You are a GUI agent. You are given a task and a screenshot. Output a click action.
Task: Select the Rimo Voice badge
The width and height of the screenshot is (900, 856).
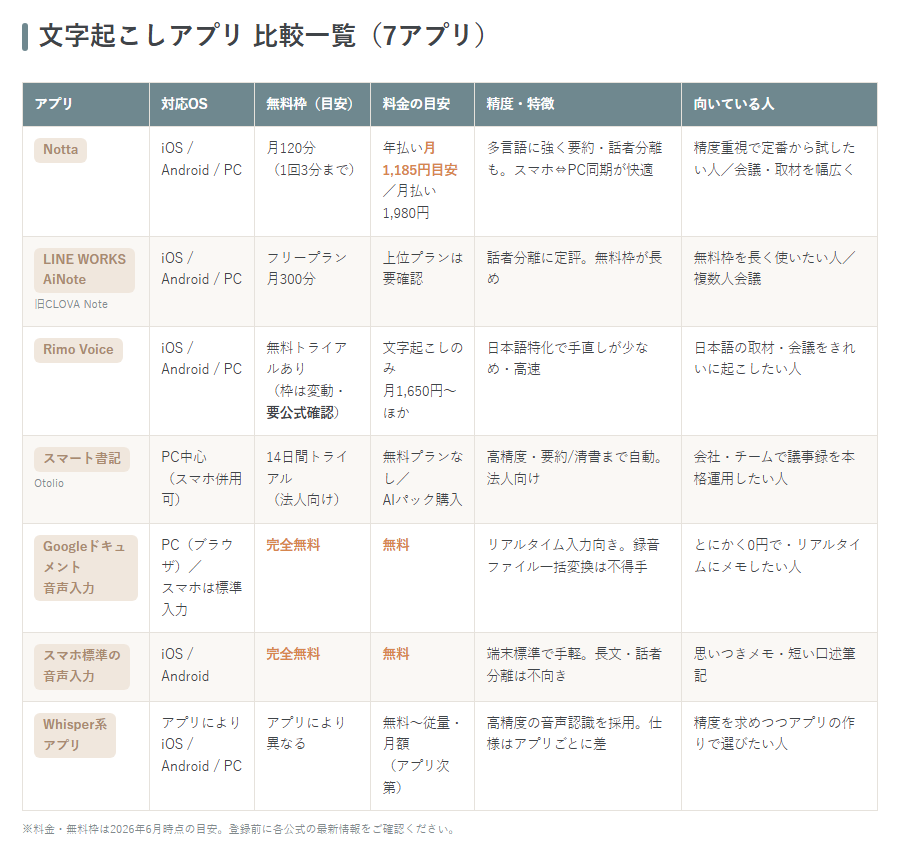78,350
